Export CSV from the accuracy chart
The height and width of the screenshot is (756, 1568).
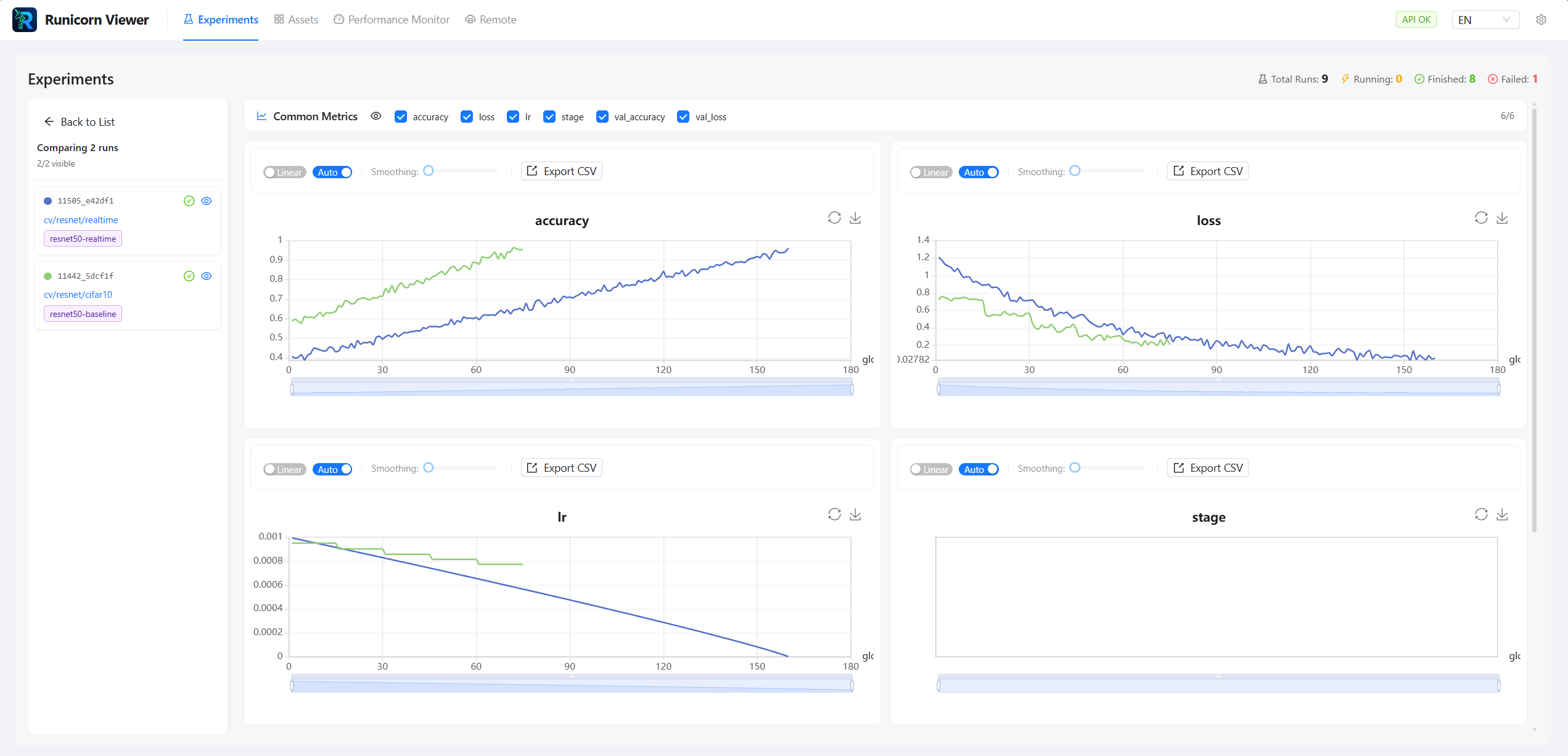[560, 171]
